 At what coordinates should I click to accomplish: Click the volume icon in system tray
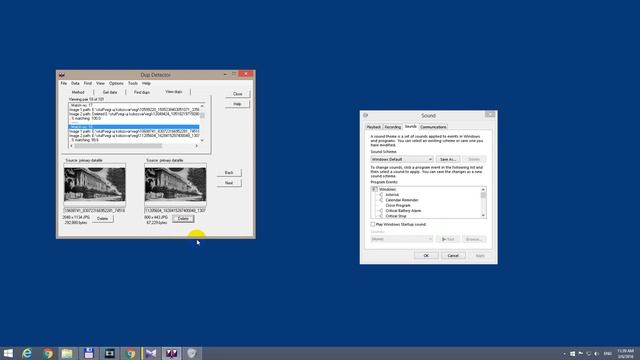tap(596, 353)
